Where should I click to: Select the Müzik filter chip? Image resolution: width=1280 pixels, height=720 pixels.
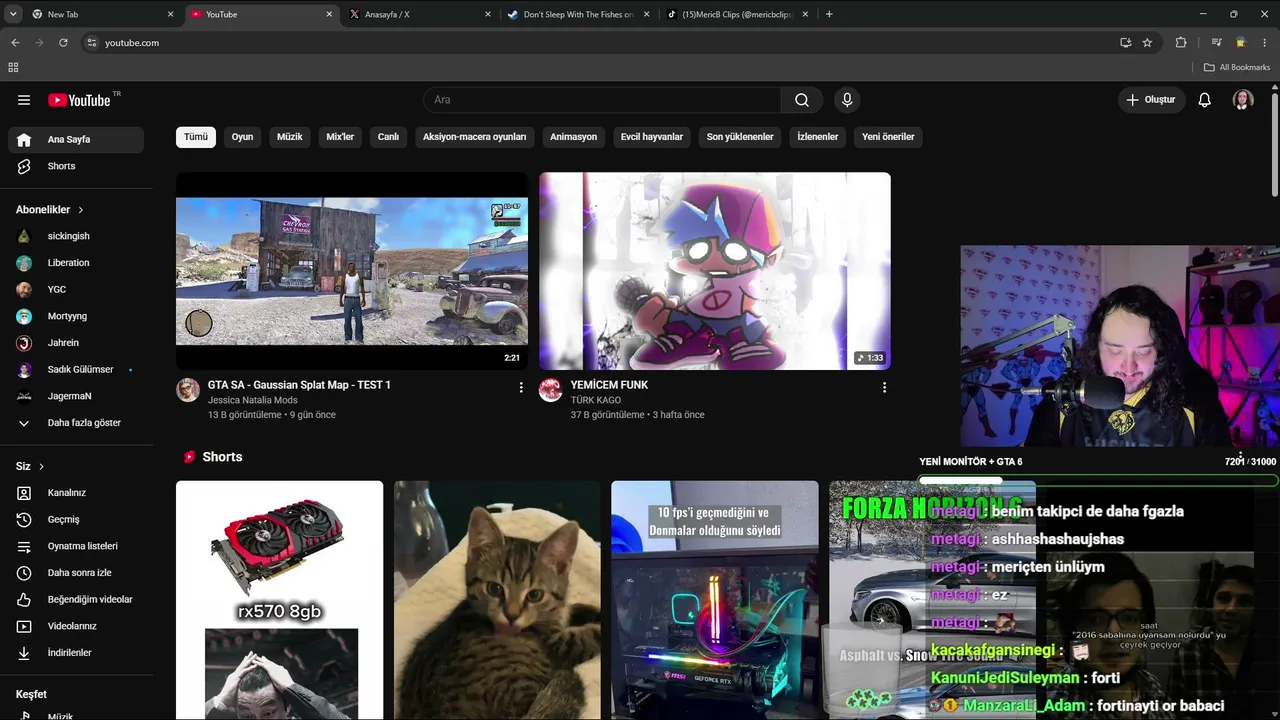[290, 137]
